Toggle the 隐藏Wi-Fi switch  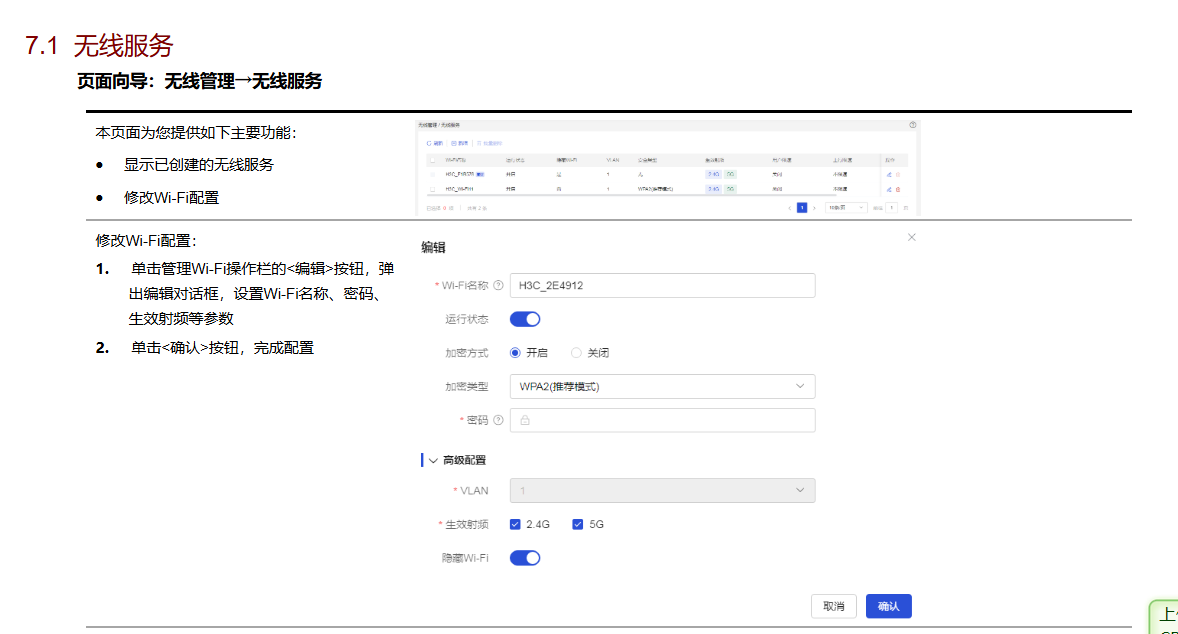pos(525,558)
